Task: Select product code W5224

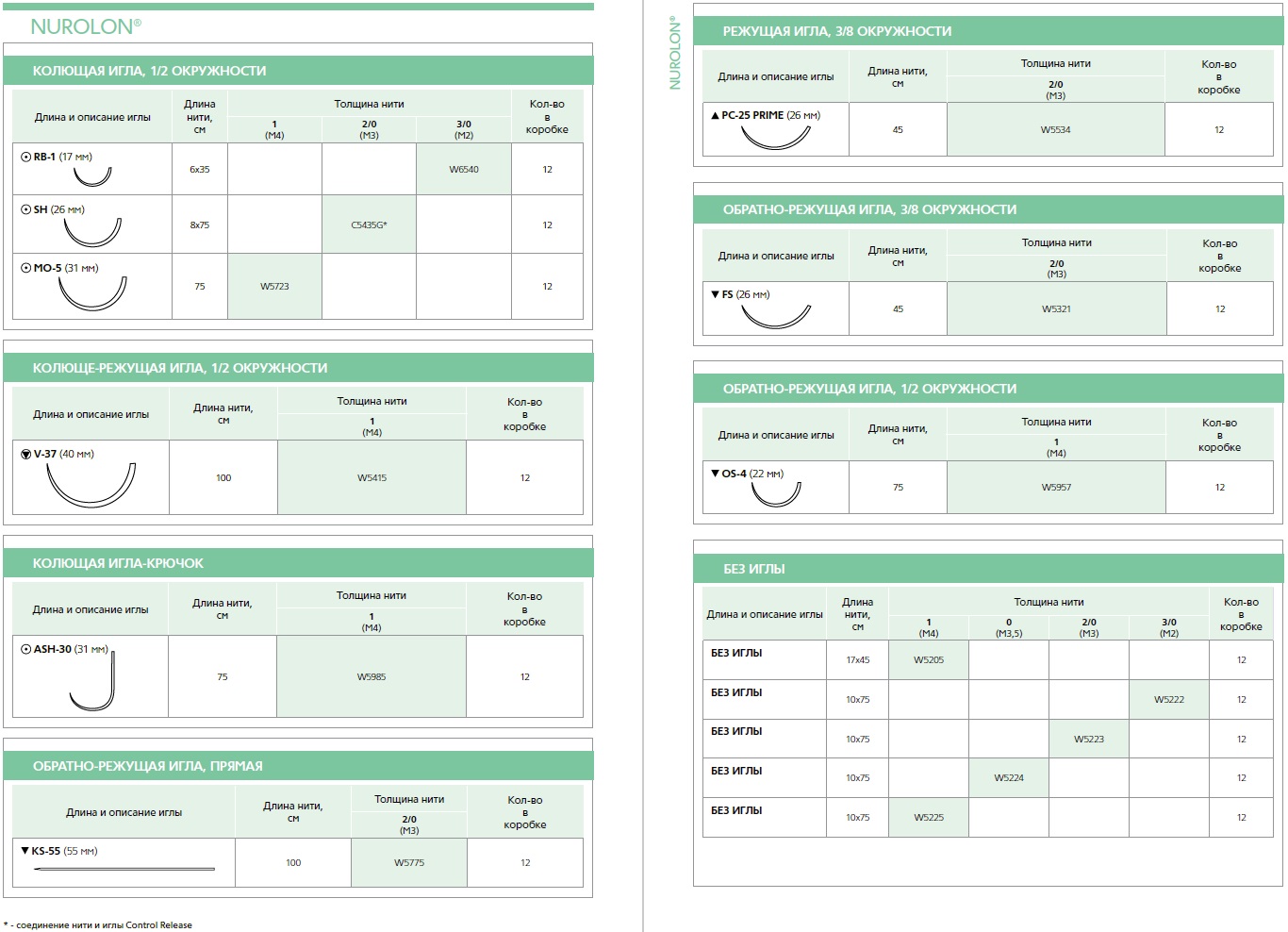Action: point(1009,777)
